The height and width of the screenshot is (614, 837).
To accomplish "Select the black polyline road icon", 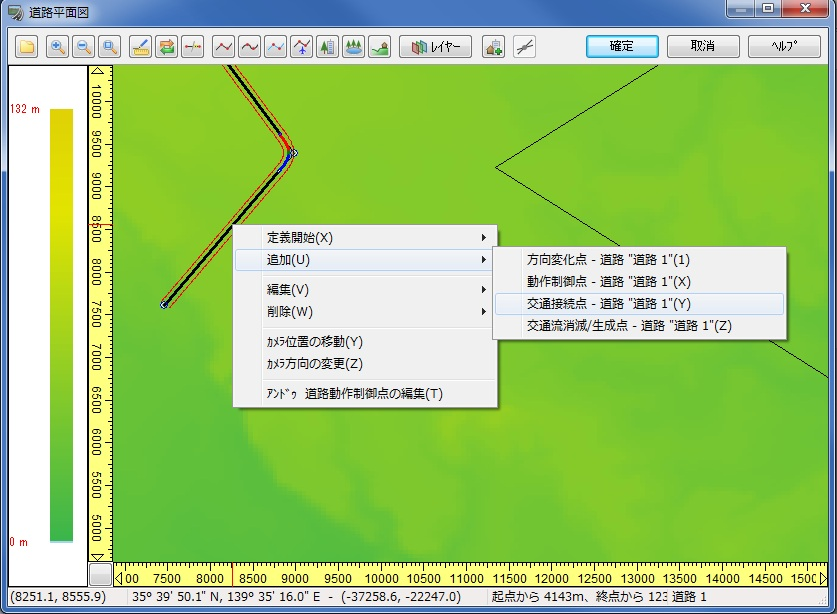I will [223, 46].
